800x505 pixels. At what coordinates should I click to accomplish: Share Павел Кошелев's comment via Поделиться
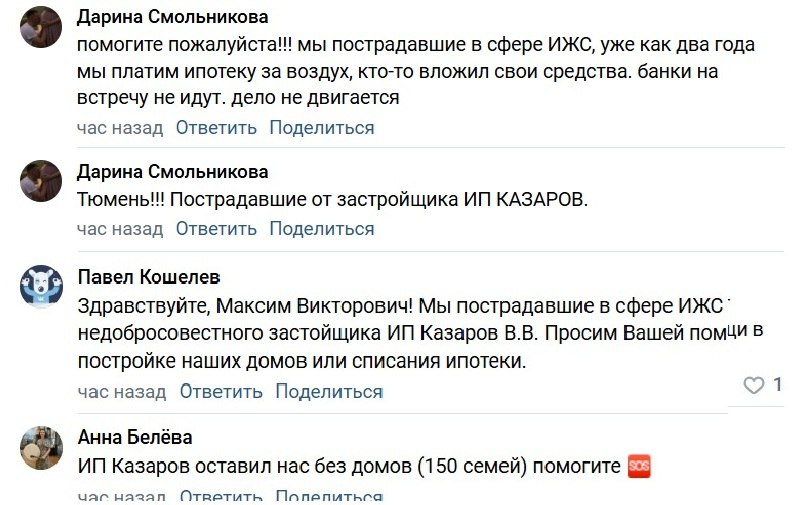tap(329, 391)
